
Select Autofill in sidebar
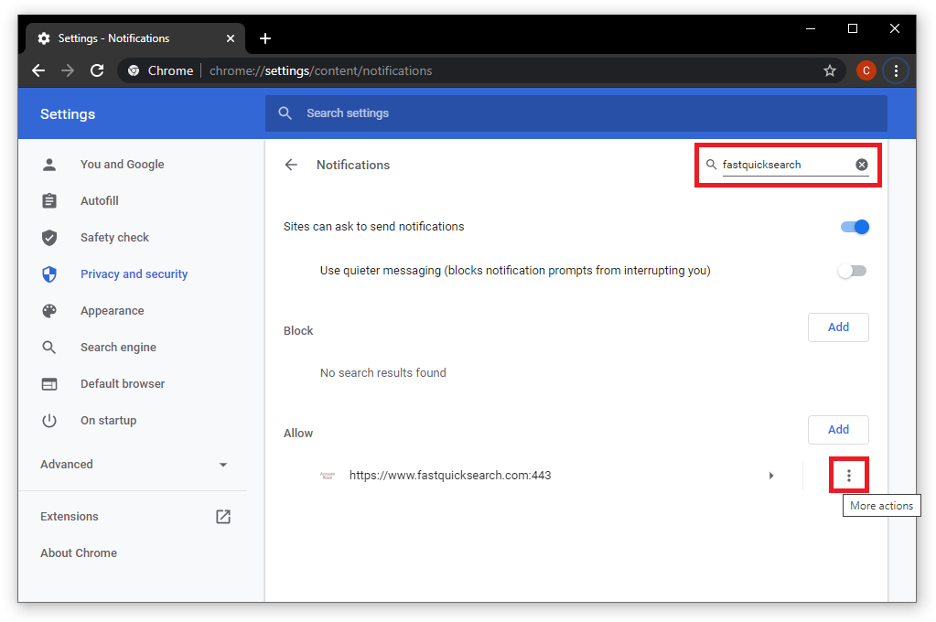(x=99, y=201)
